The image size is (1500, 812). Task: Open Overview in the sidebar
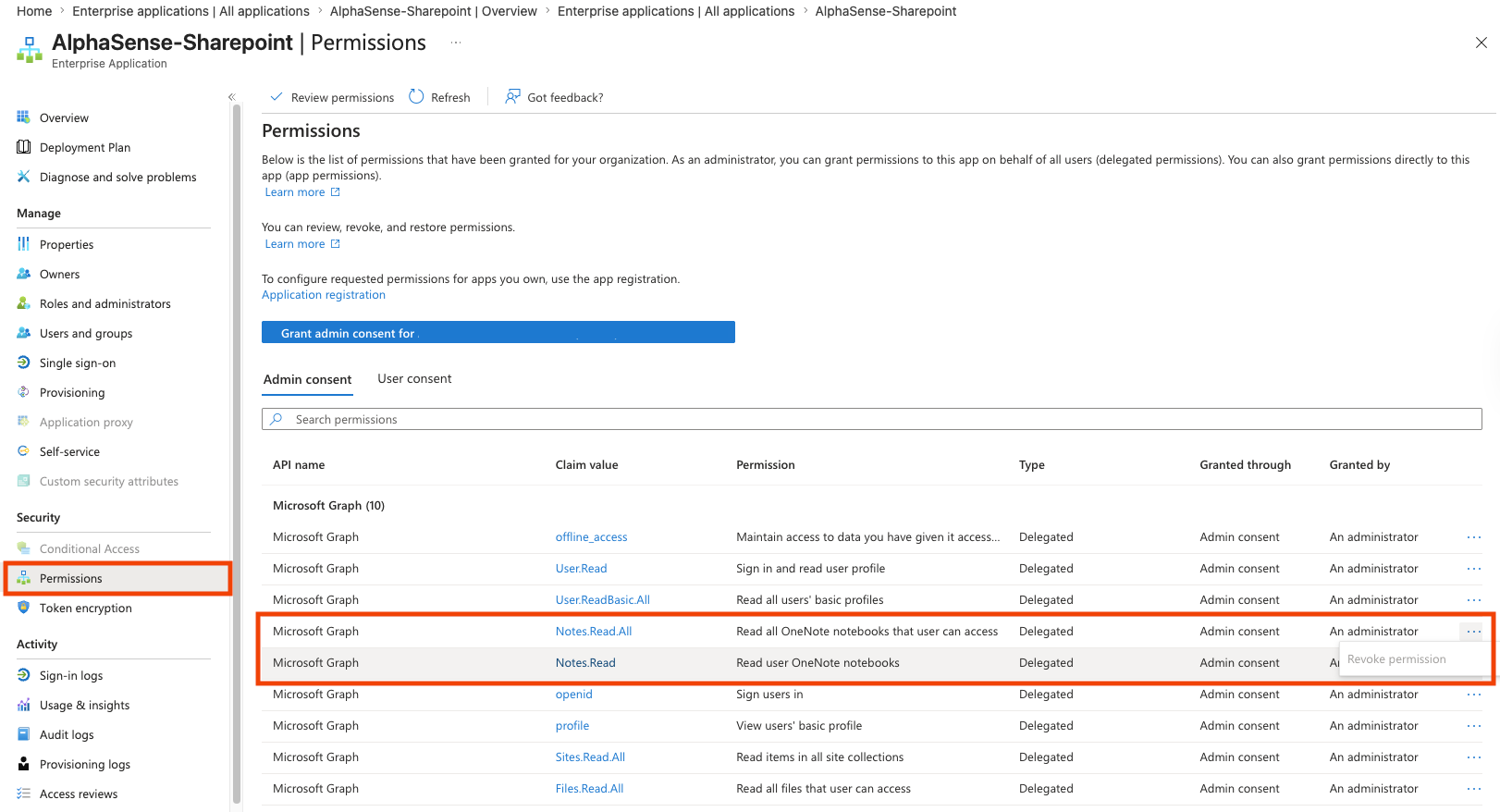64,117
